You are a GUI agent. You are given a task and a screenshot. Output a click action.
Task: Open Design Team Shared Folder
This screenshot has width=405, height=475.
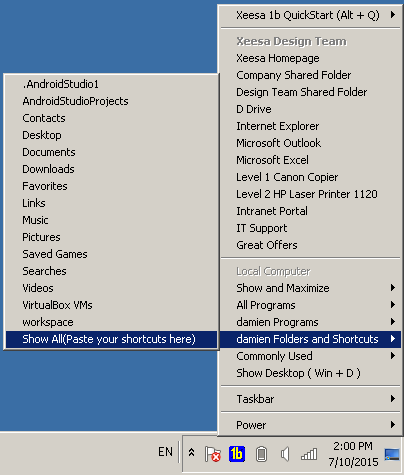pos(311,92)
